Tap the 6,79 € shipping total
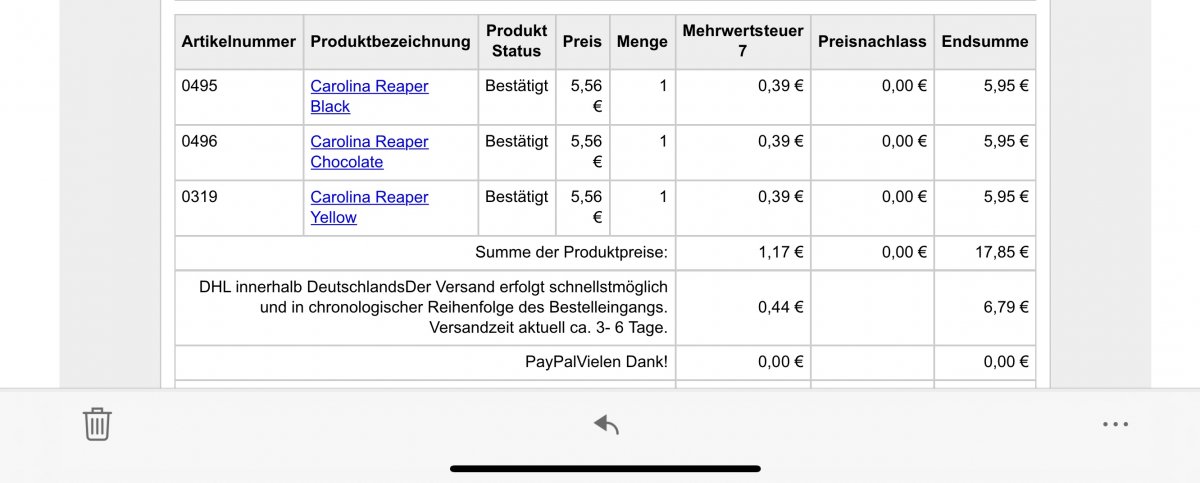This screenshot has width=1200, height=483. 1006,307
